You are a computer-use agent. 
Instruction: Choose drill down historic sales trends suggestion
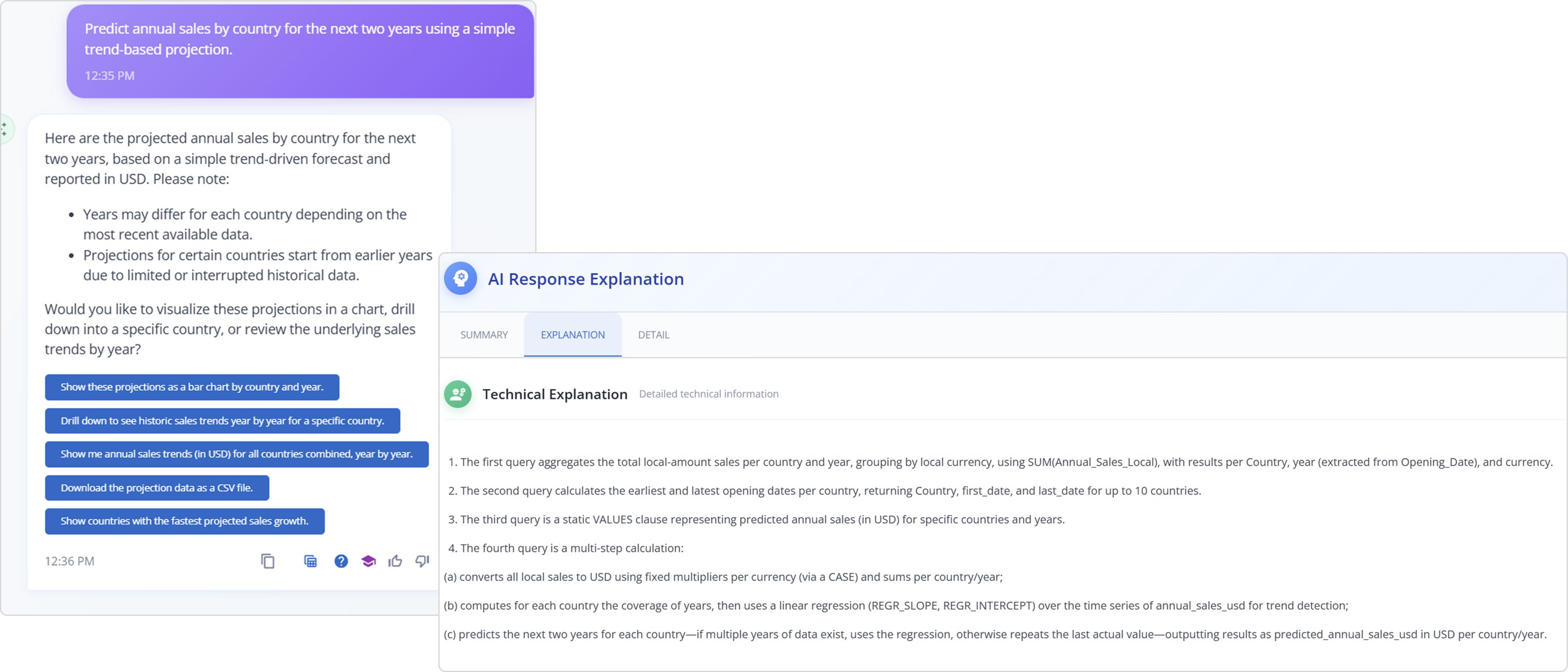tap(222, 420)
